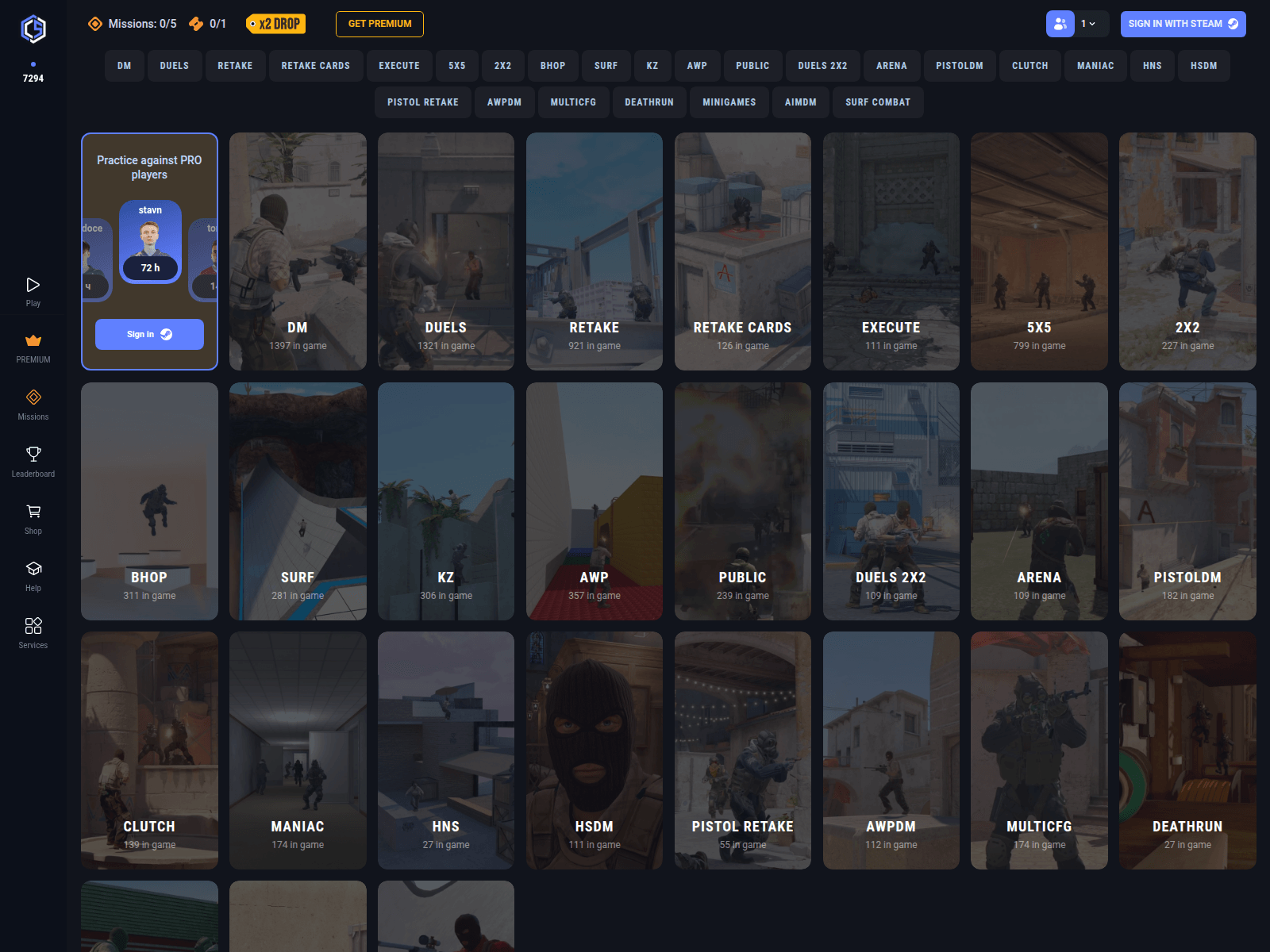
Task: Open the RETAKE CARDS filter
Action: pos(315,66)
